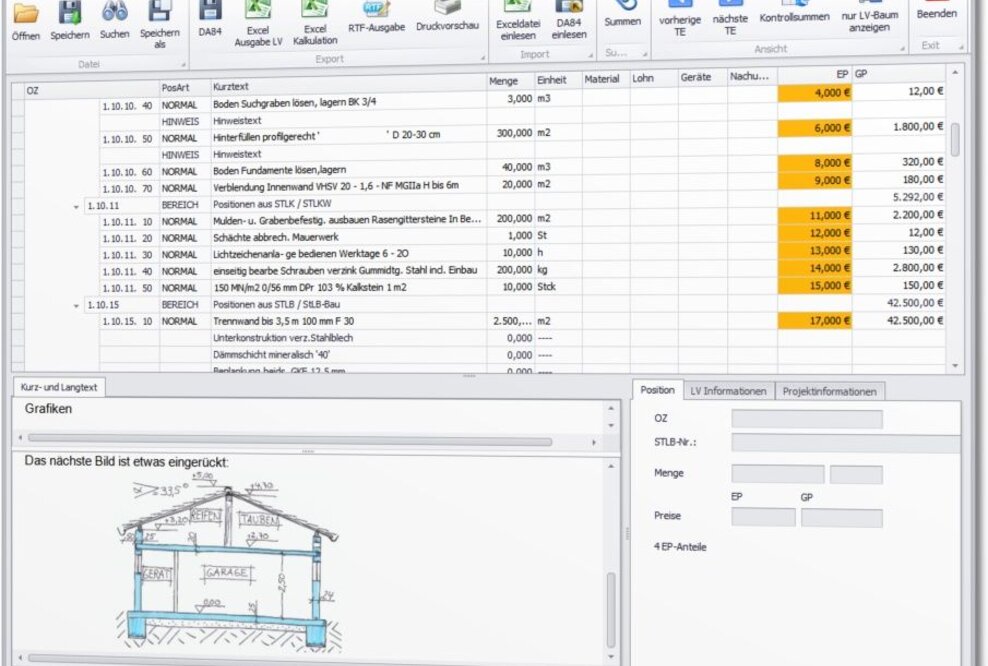Save the file with Speichern icon
This screenshot has width=988, height=666.
coord(69,16)
